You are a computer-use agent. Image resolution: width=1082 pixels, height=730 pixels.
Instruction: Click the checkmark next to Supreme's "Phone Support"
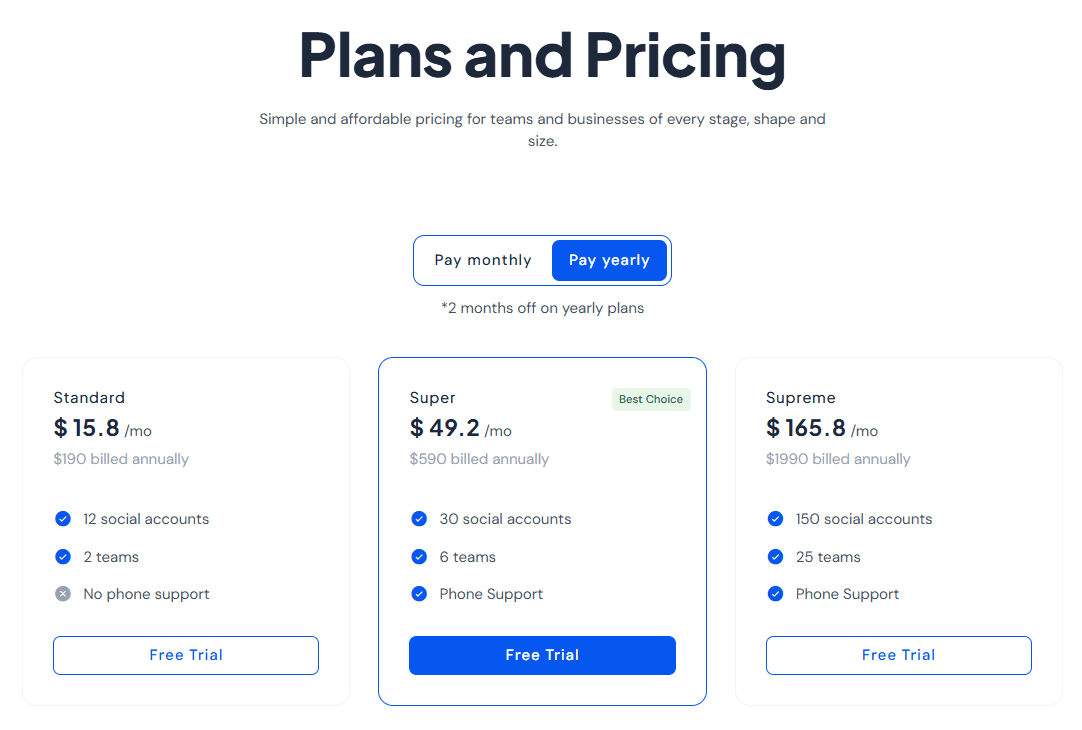coord(775,593)
